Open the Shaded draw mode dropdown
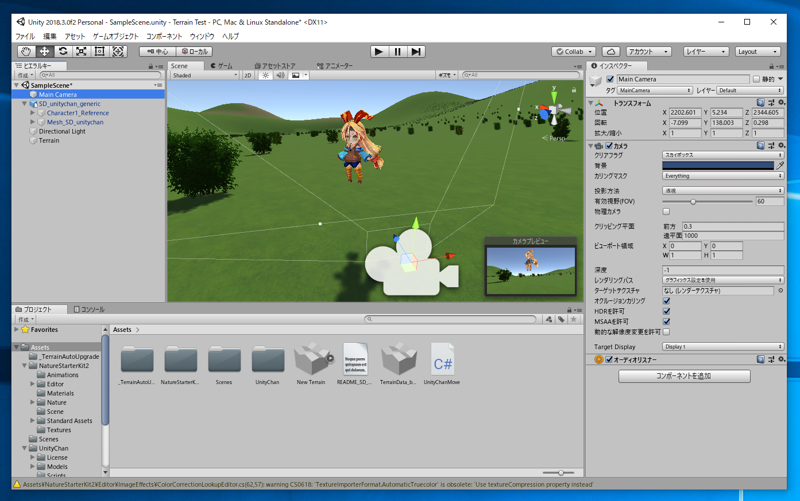 205,75
